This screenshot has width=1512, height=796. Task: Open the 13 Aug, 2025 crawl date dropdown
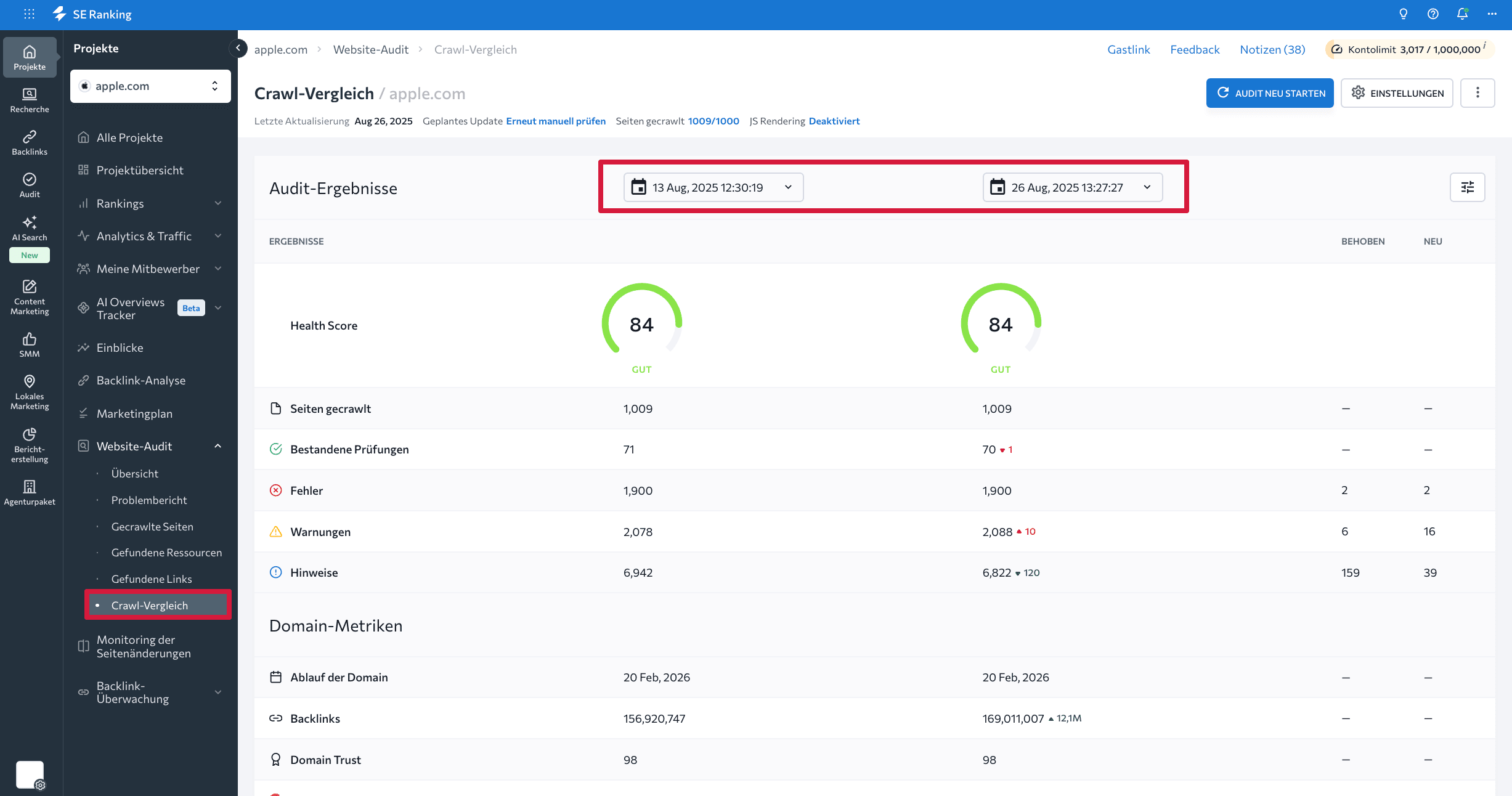coord(713,187)
